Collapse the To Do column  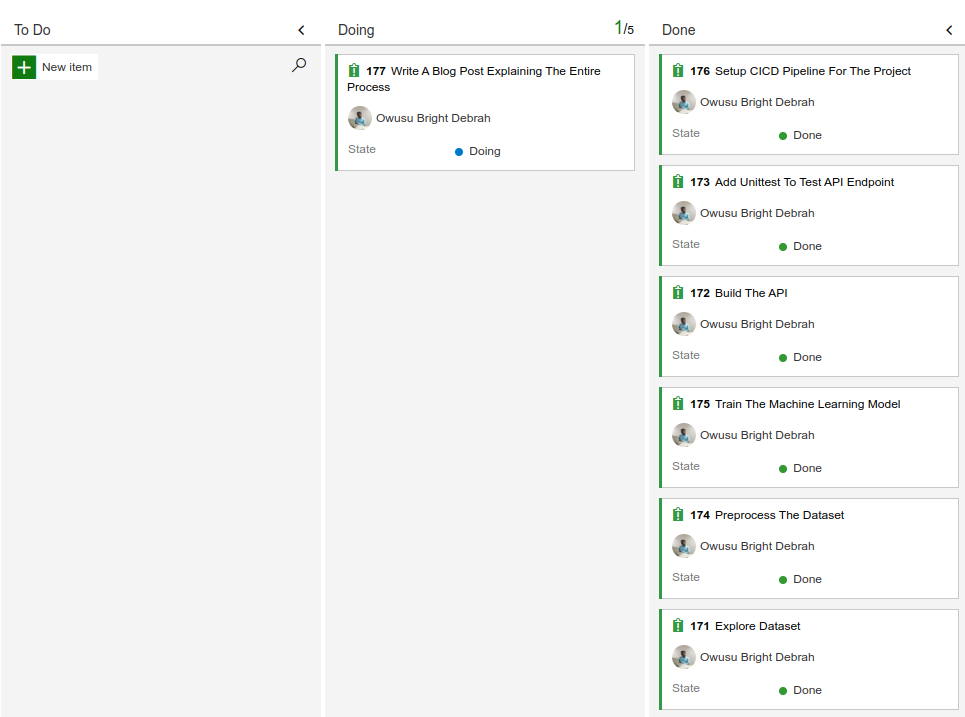[x=301, y=29]
